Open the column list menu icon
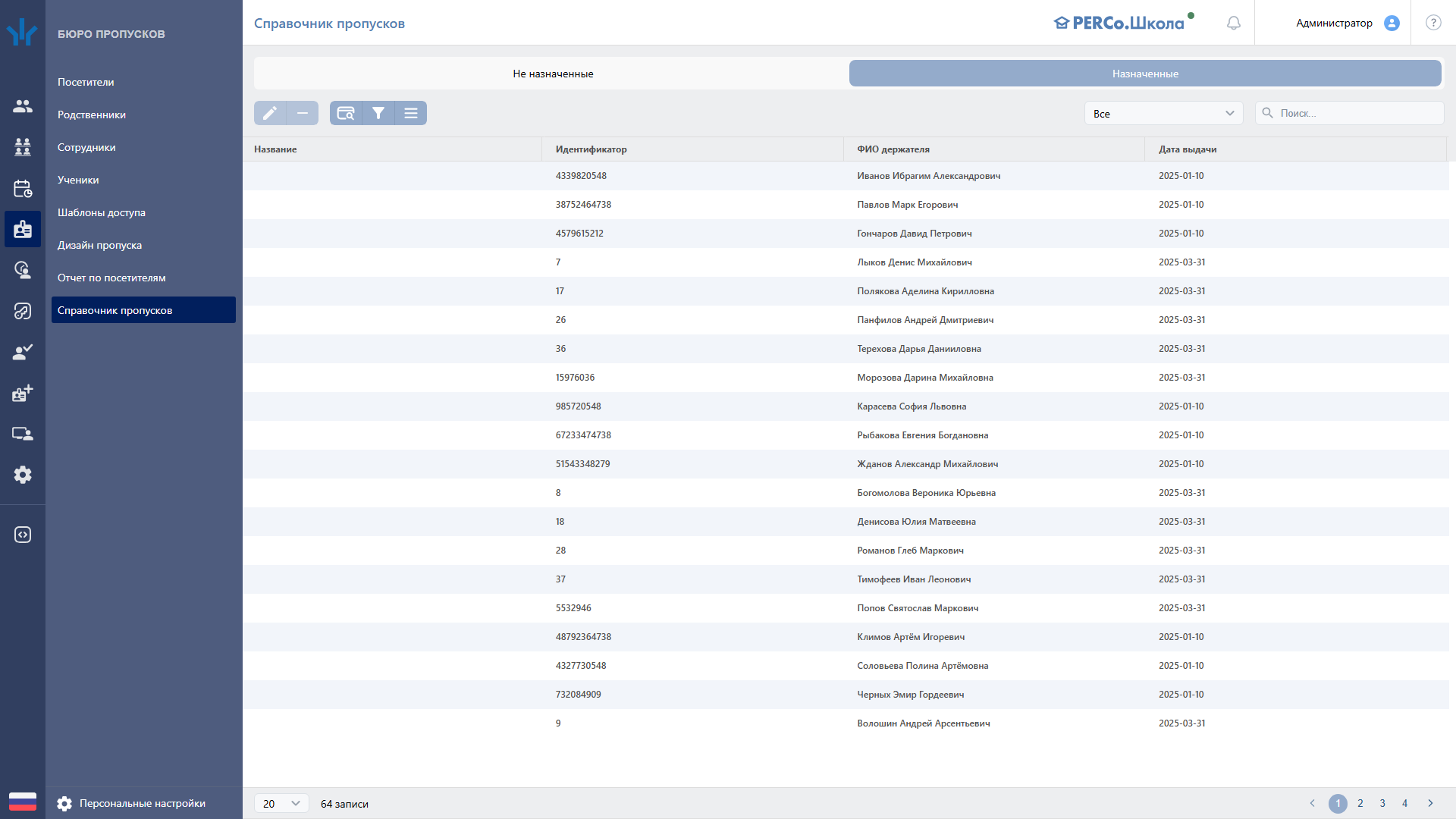Image resolution: width=1456 pixels, height=819 pixels. [411, 113]
